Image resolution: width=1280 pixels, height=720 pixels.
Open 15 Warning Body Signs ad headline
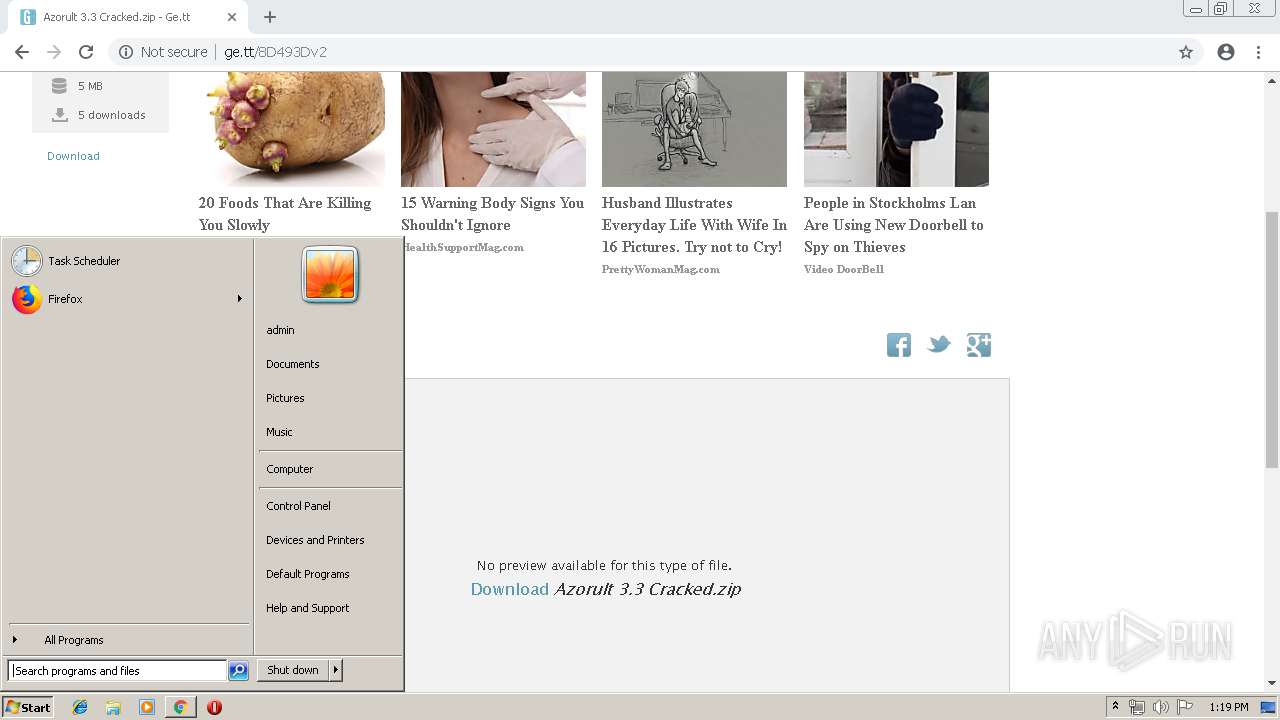[x=492, y=214]
